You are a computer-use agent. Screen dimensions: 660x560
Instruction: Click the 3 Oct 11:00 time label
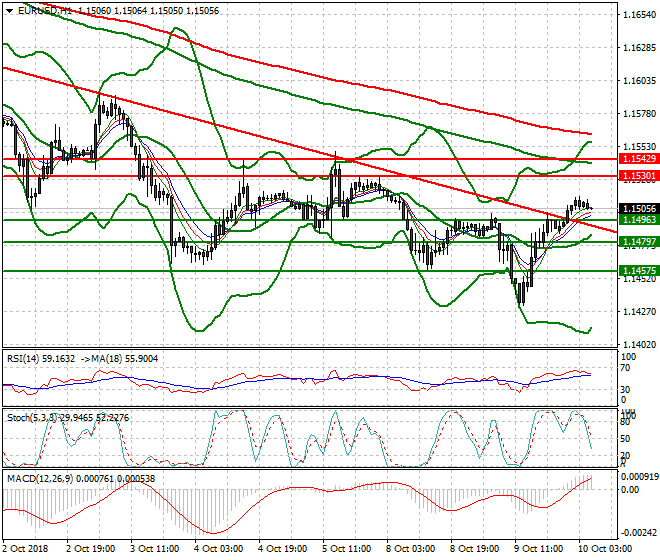154,549
